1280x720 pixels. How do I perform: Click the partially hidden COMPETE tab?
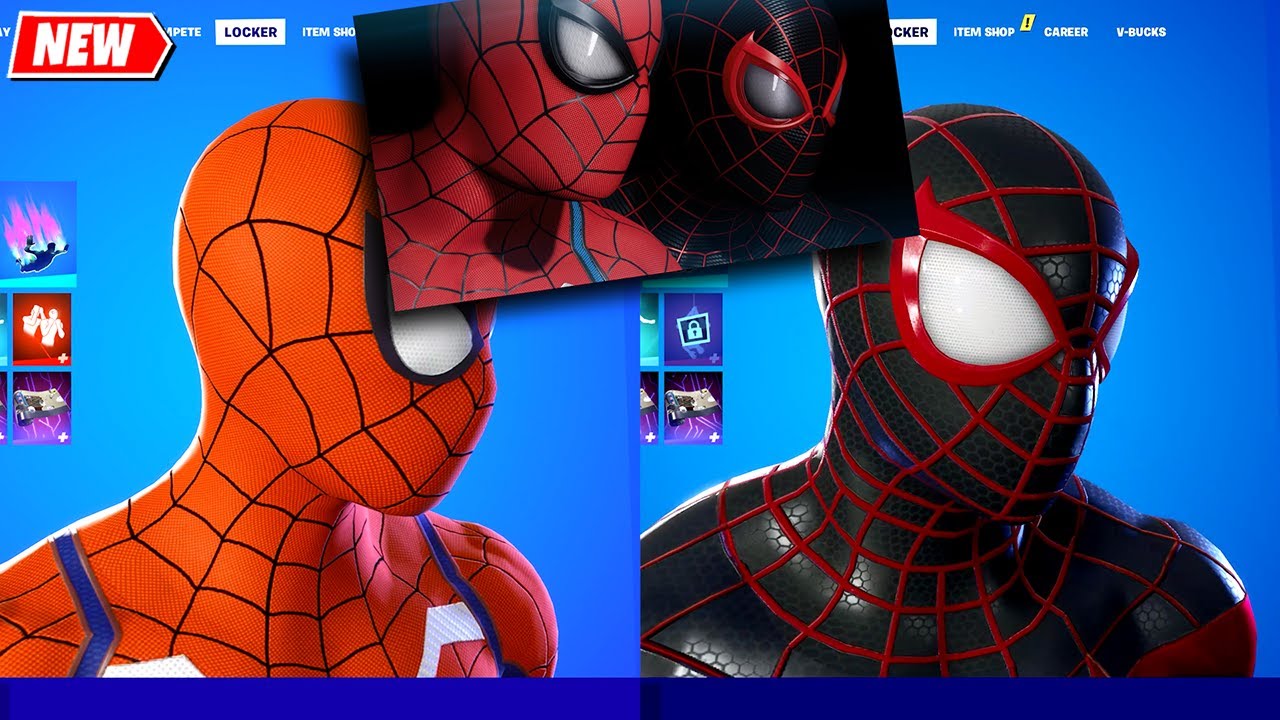click(187, 32)
